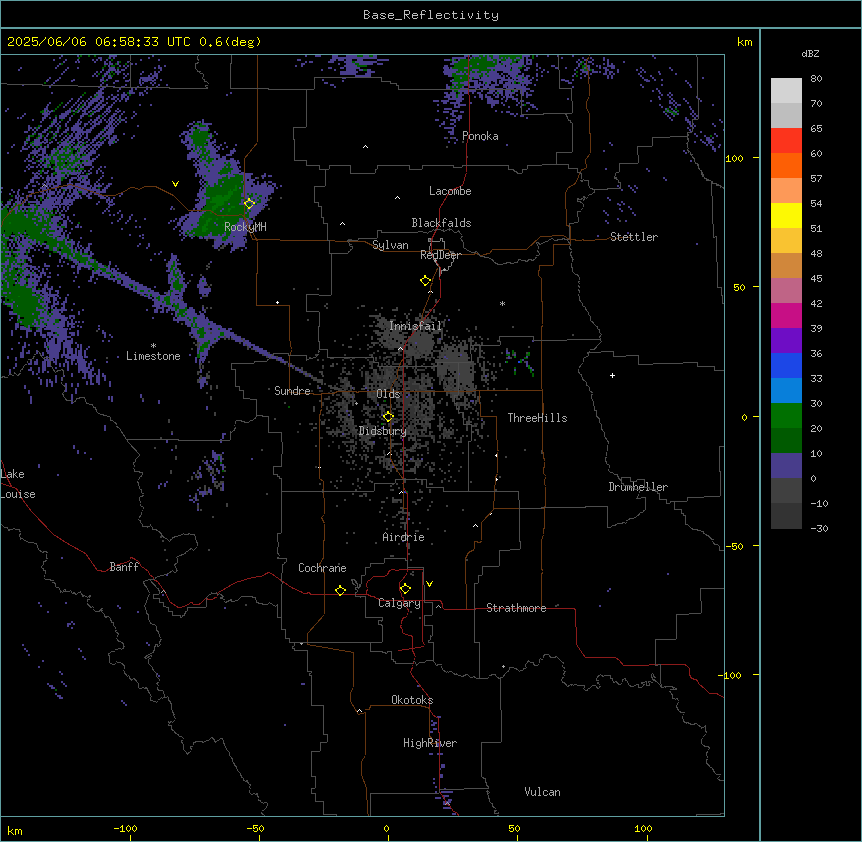Click the Sylvan label on map
The height and width of the screenshot is (842, 862).
click(x=390, y=245)
